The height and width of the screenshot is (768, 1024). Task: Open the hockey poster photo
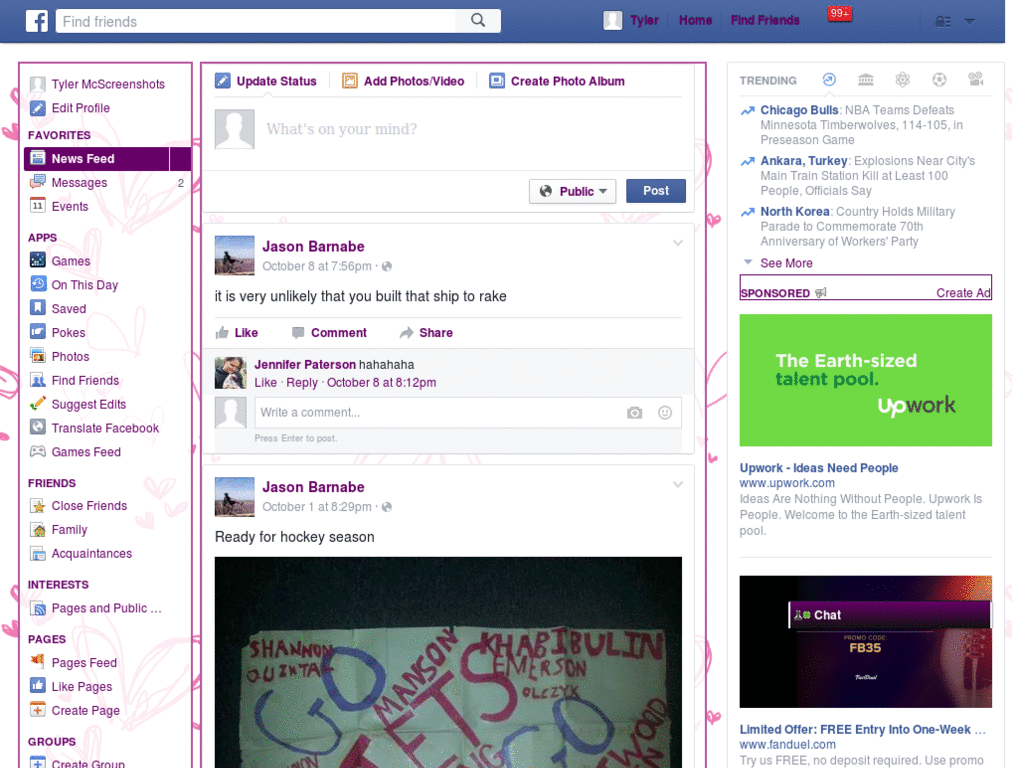coord(448,662)
